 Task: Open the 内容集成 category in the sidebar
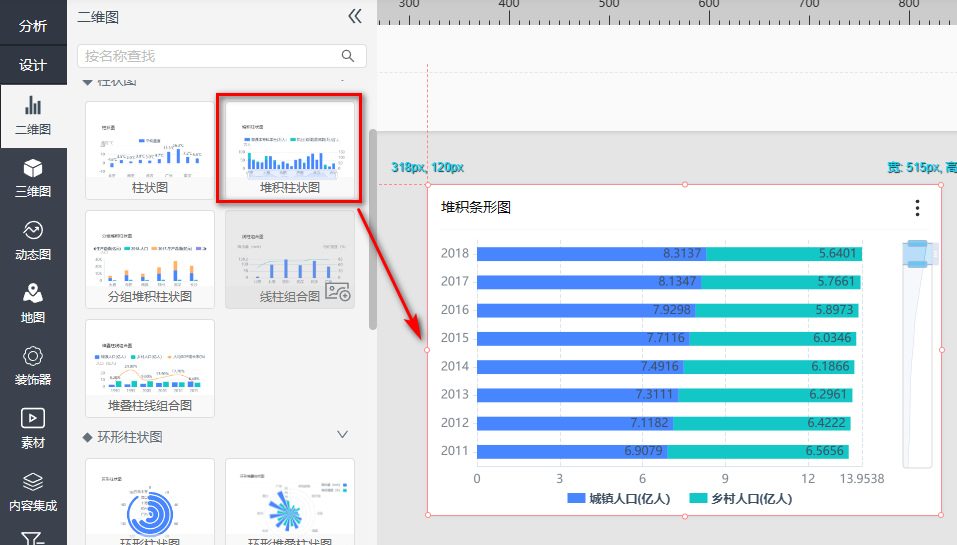pos(33,491)
